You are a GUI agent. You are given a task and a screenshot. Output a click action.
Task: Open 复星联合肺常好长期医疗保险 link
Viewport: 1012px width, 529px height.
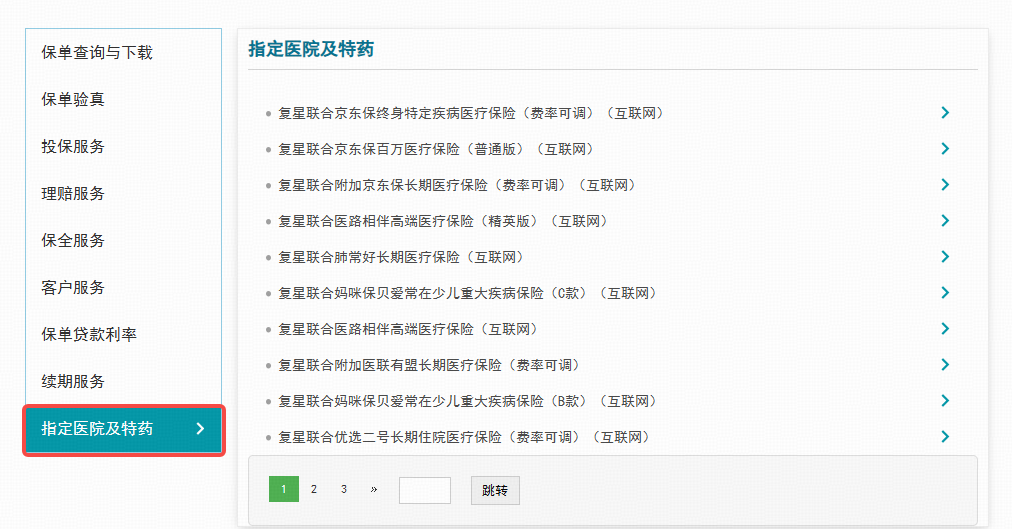tap(401, 257)
